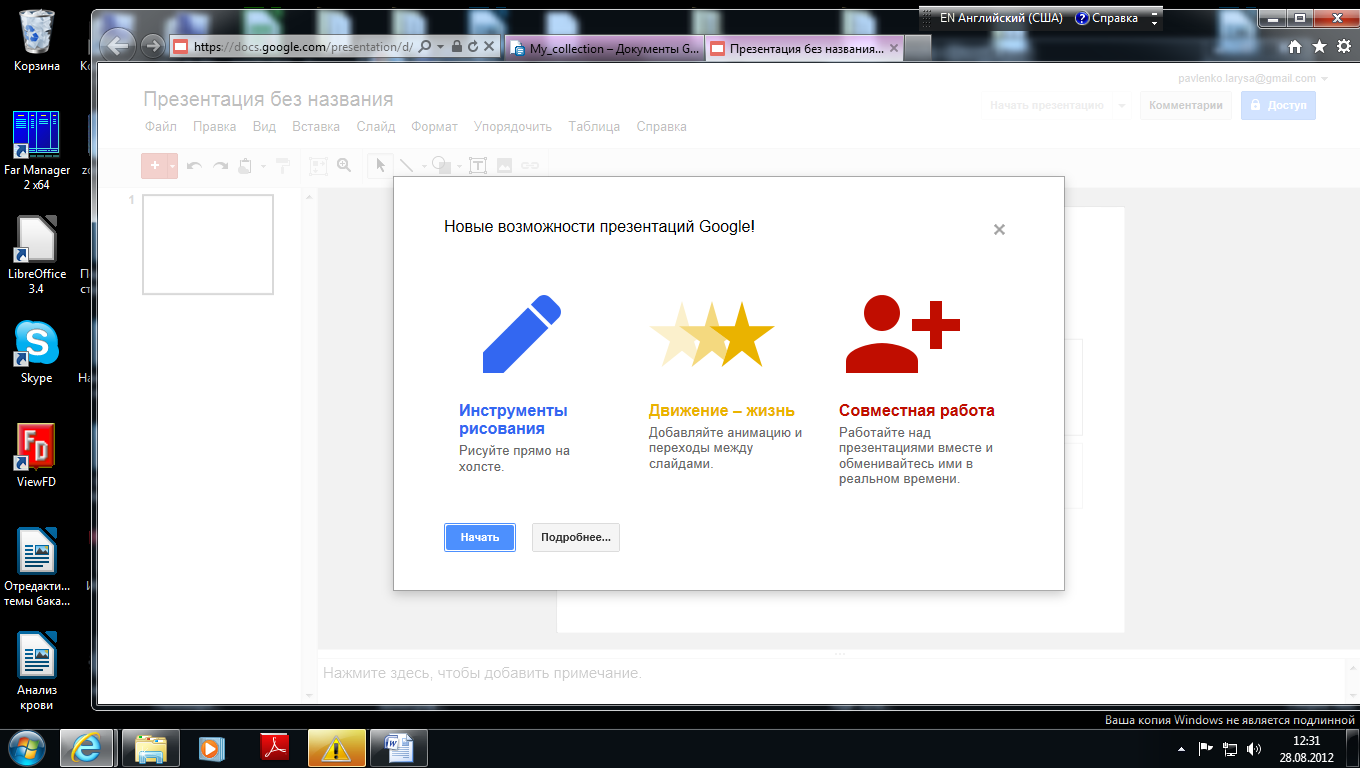The image size is (1360, 768).
Task: Expand the Начать презентацию dropdown arrow
Action: coord(1121,105)
